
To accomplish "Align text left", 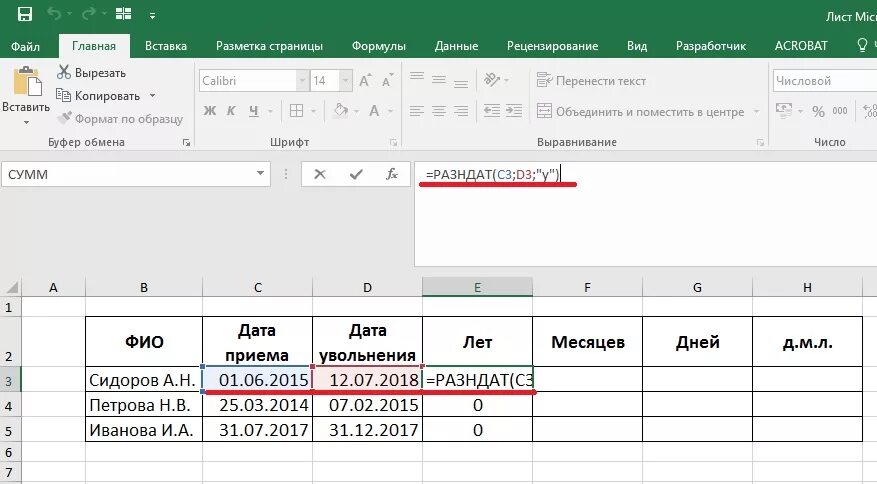I will pyautogui.click(x=417, y=111).
